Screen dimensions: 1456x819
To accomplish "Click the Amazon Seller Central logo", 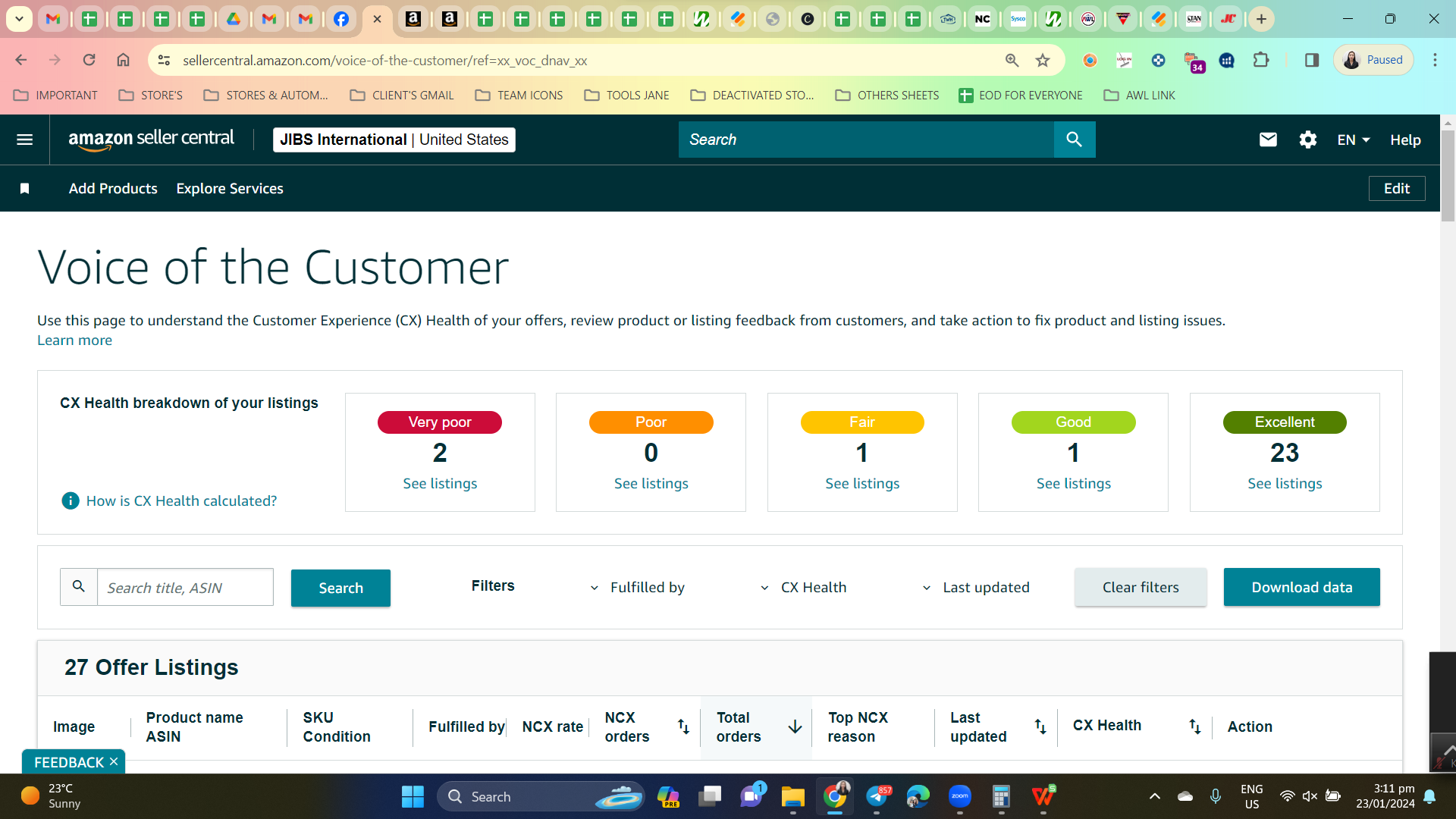I will coord(151,140).
